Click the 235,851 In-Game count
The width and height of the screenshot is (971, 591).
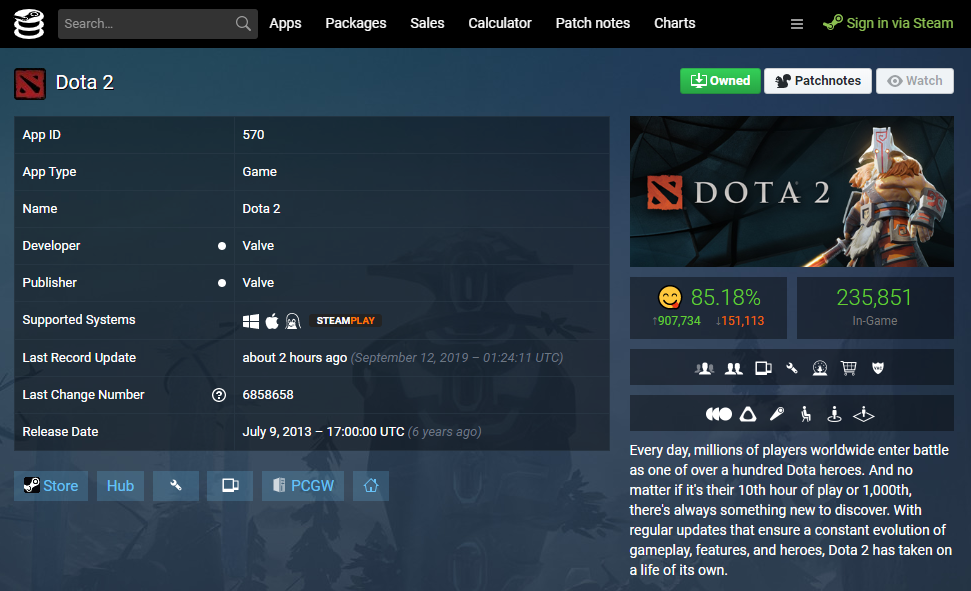[x=874, y=298]
